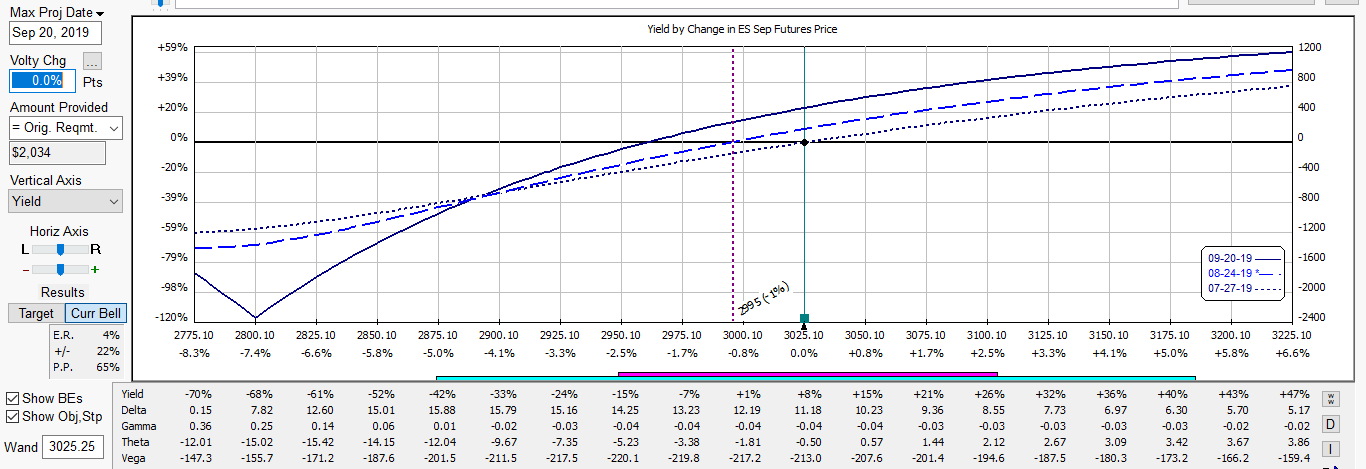Toggle the Show BEs checkbox
The height and width of the screenshot is (469, 1366).
[14, 397]
